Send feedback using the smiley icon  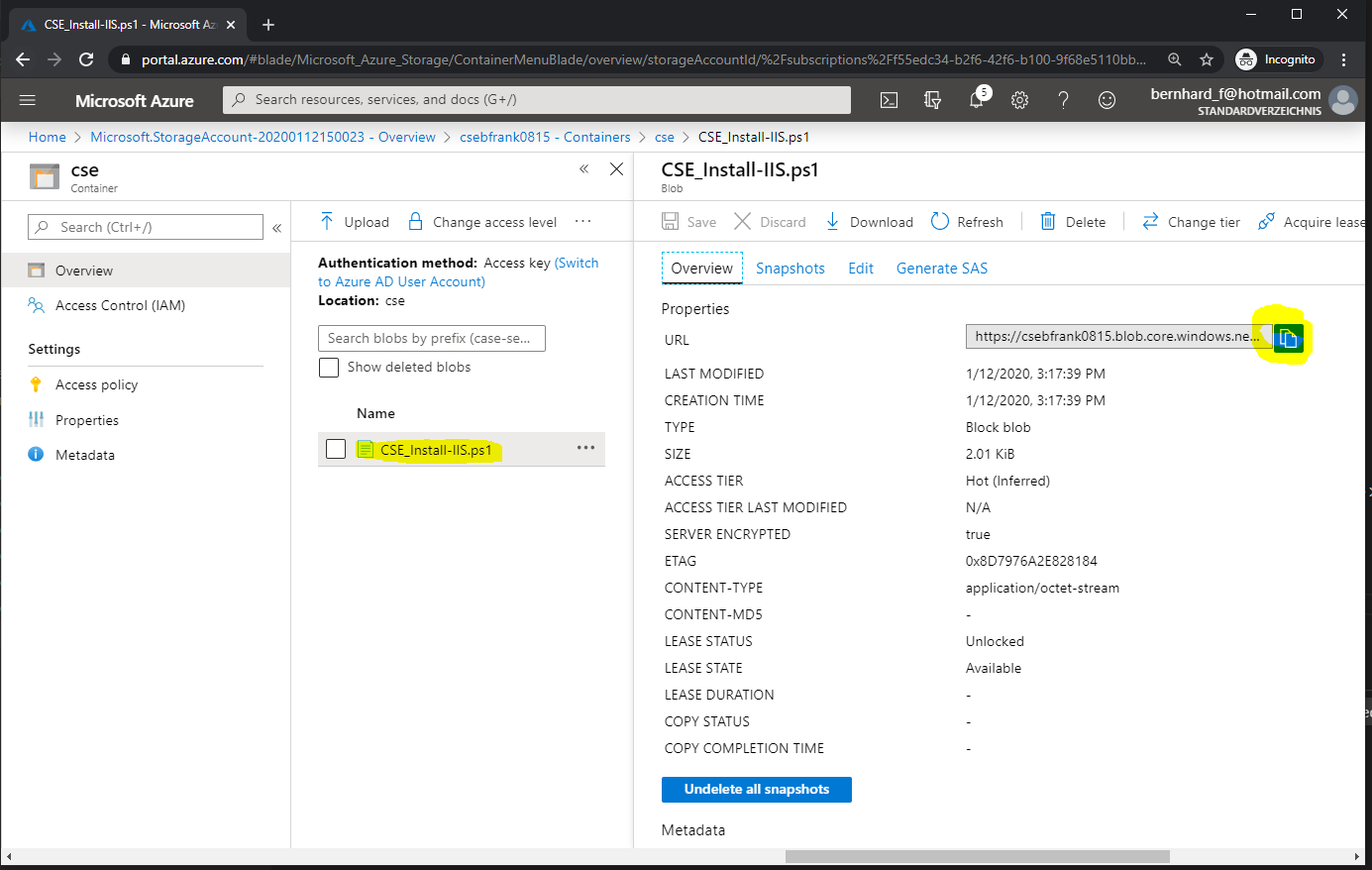[1107, 100]
